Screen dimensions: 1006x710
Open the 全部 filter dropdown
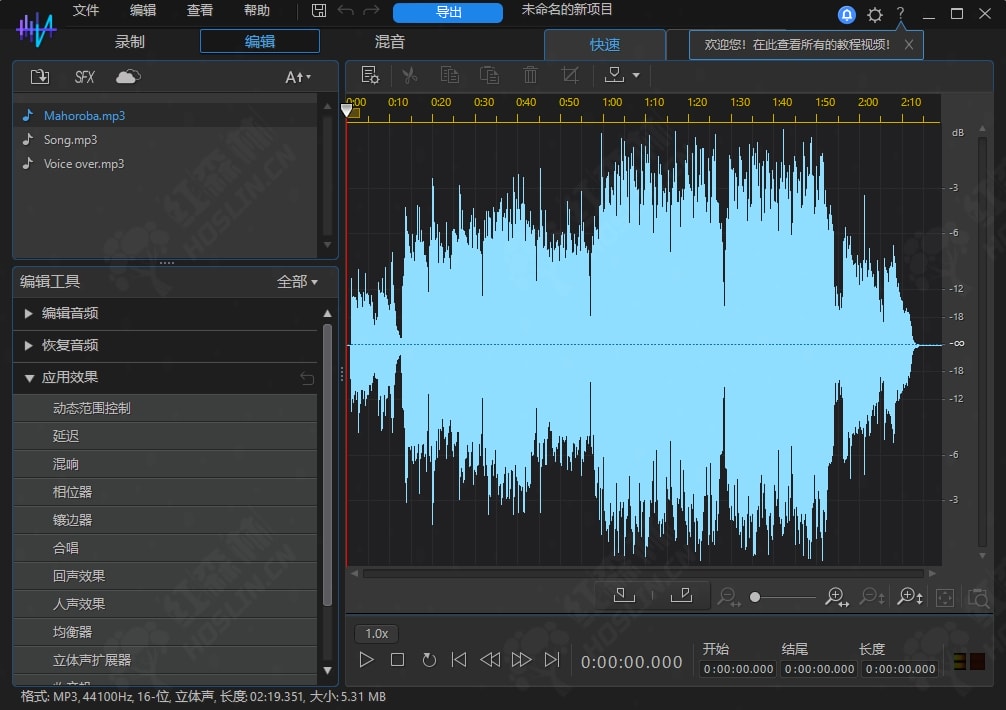point(297,282)
